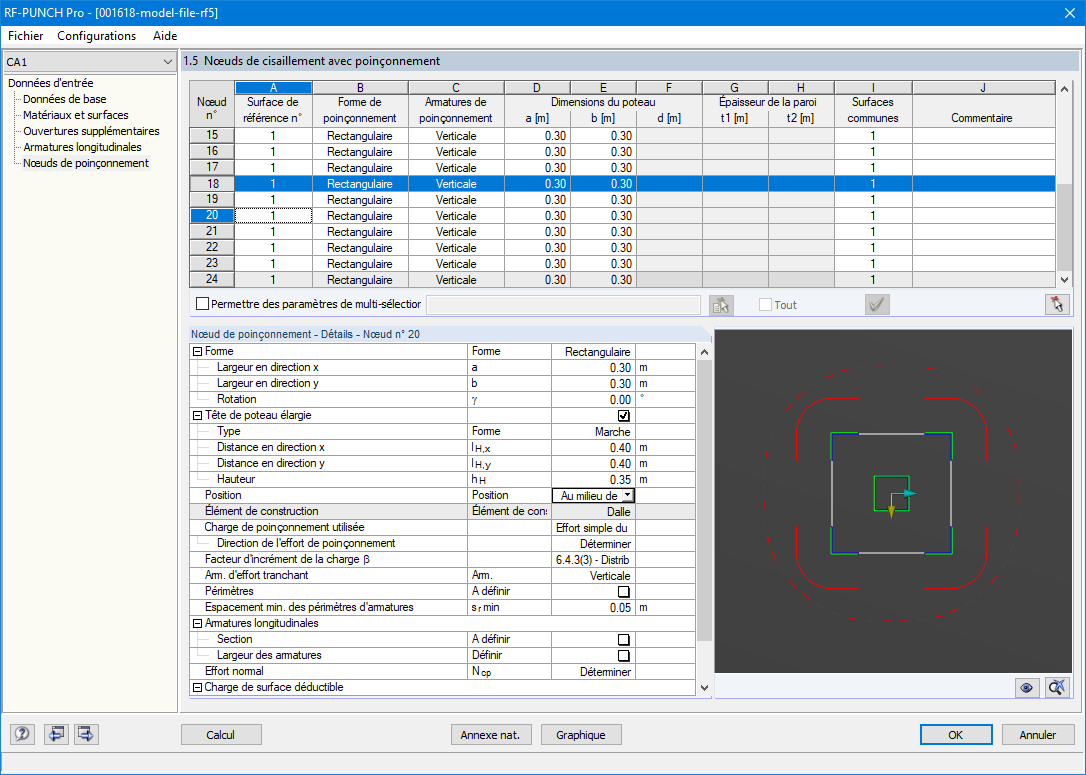Open the Aide menu
Screen dimensions: 1086x775
pyautogui.click(x=165, y=36)
